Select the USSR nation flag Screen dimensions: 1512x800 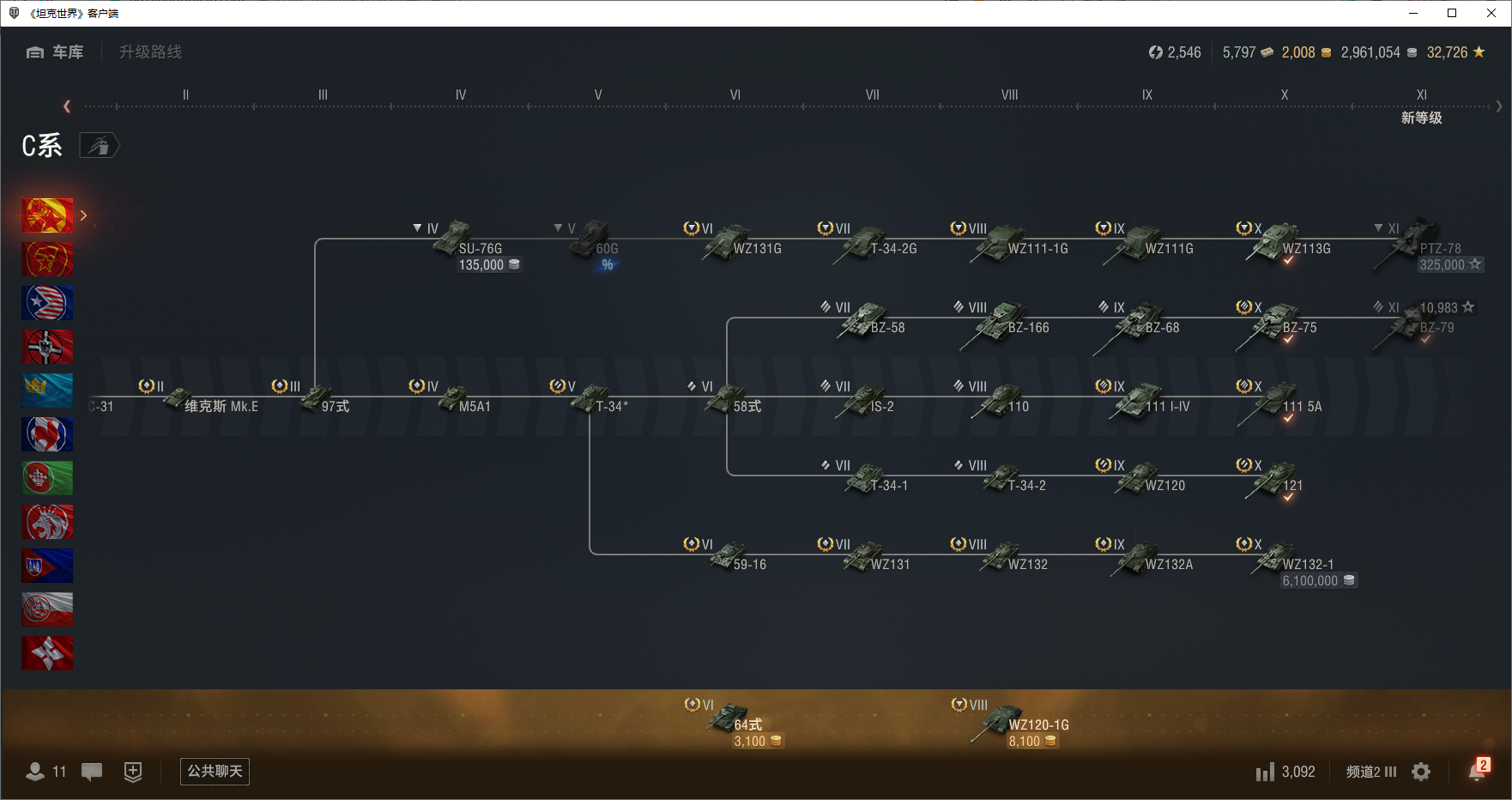pos(47,259)
